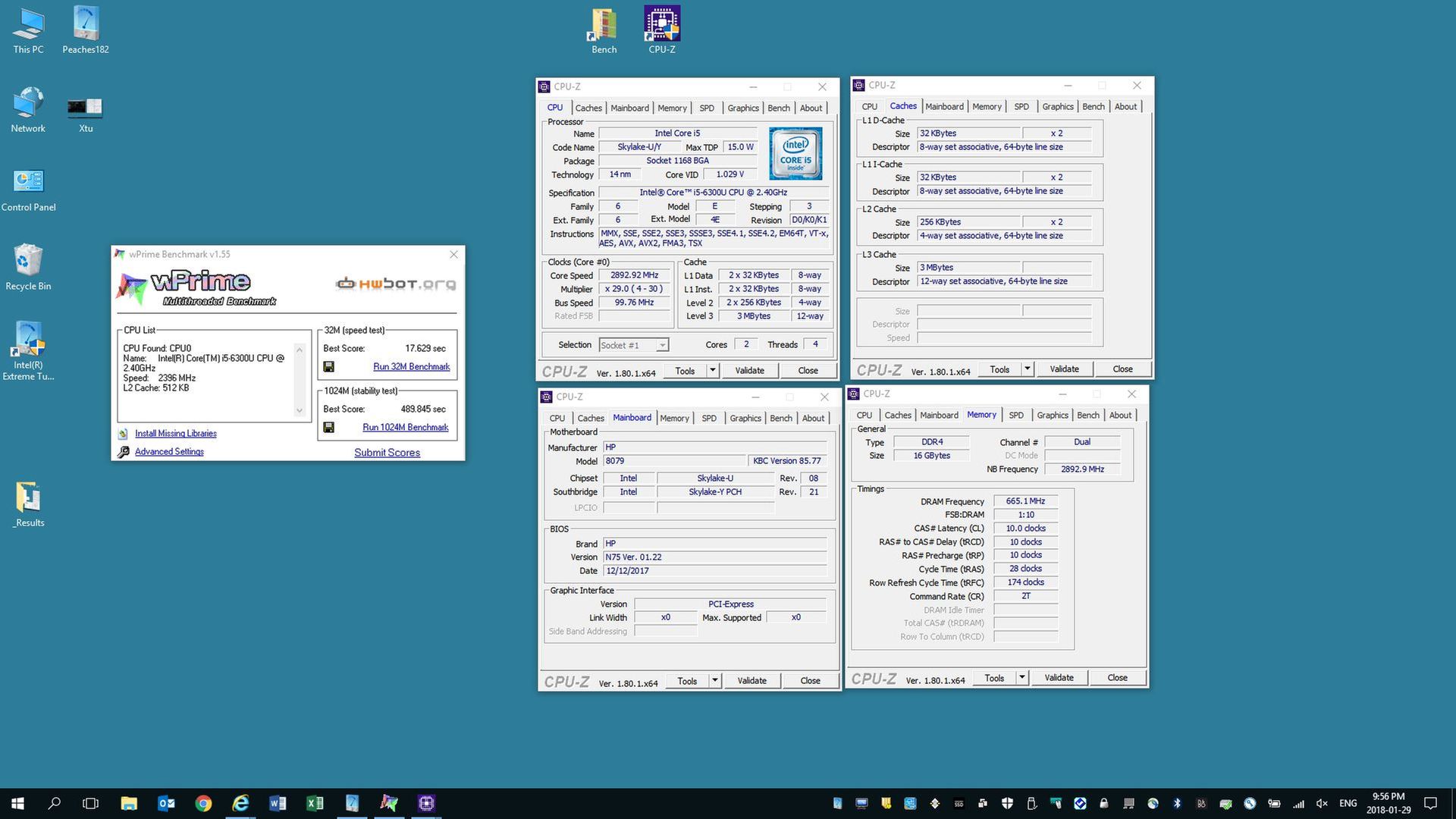Screen dimensions: 1456x819
Task: Click Validate button in Memory window
Action: [1059, 677]
